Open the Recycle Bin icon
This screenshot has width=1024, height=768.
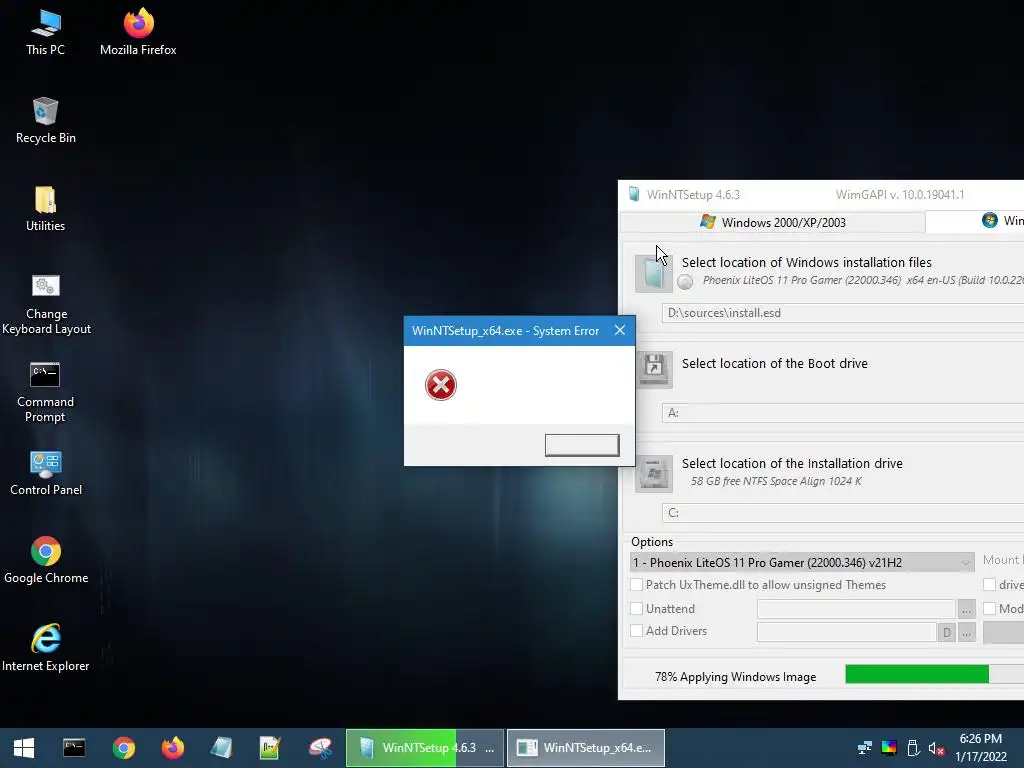(x=45, y=120)
